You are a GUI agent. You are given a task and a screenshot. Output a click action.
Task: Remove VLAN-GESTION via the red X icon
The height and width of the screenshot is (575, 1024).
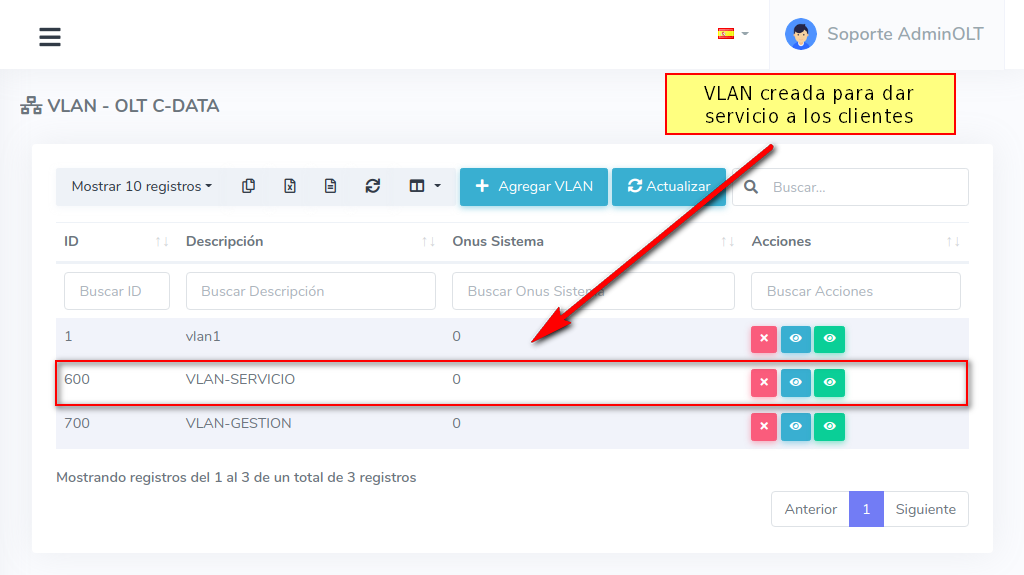(x=764, y=427)
